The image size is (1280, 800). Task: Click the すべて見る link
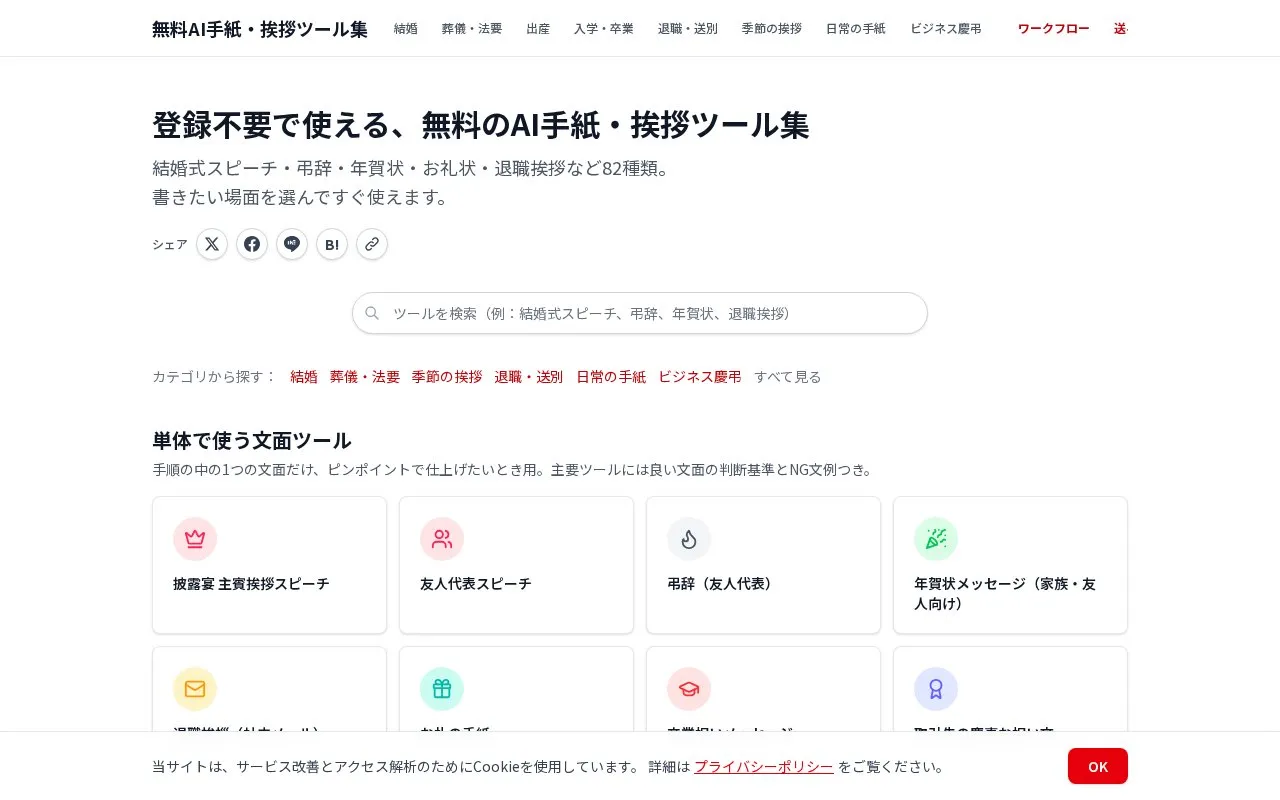(788, 377)
